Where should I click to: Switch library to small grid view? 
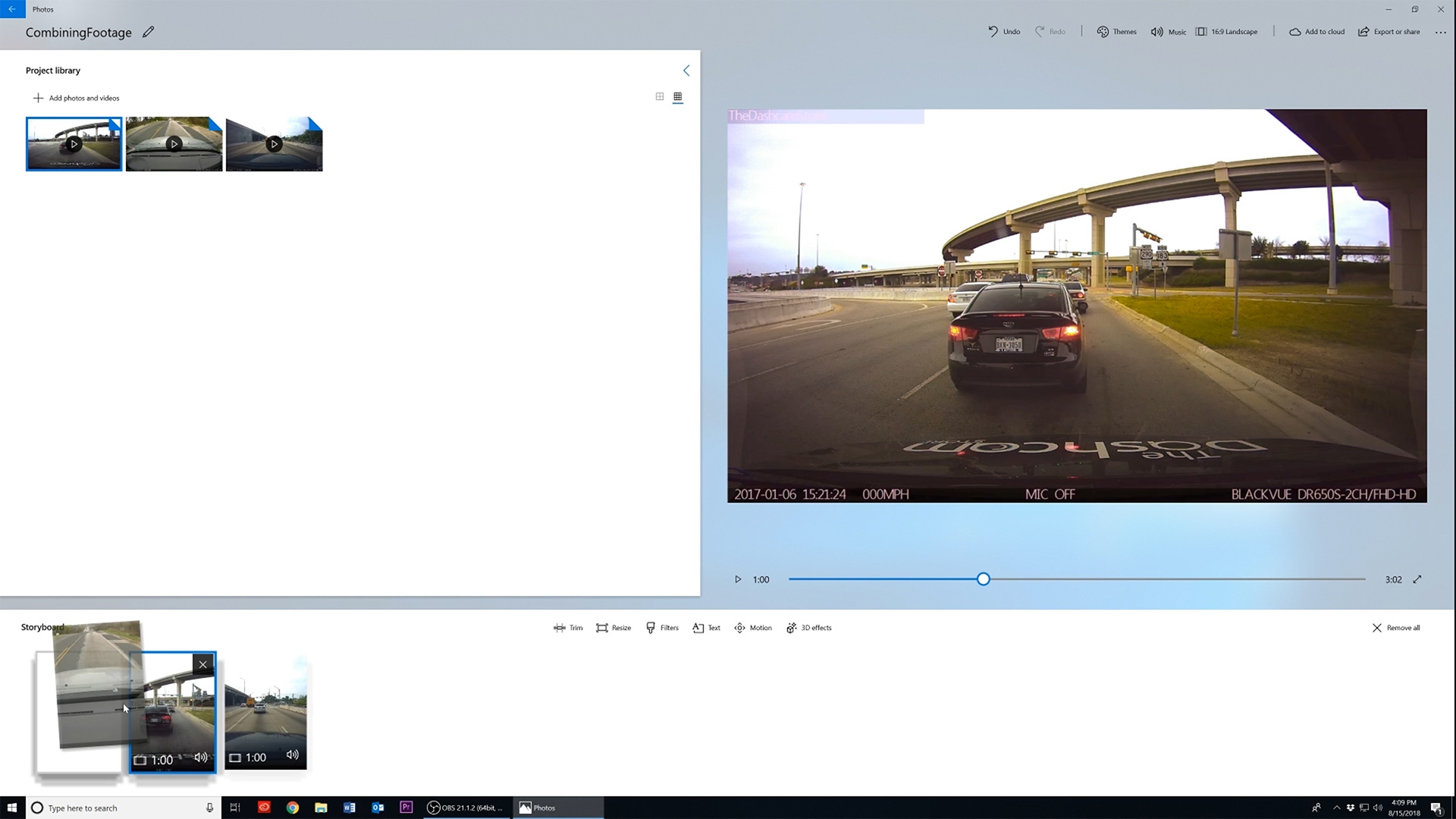(678, 97)
